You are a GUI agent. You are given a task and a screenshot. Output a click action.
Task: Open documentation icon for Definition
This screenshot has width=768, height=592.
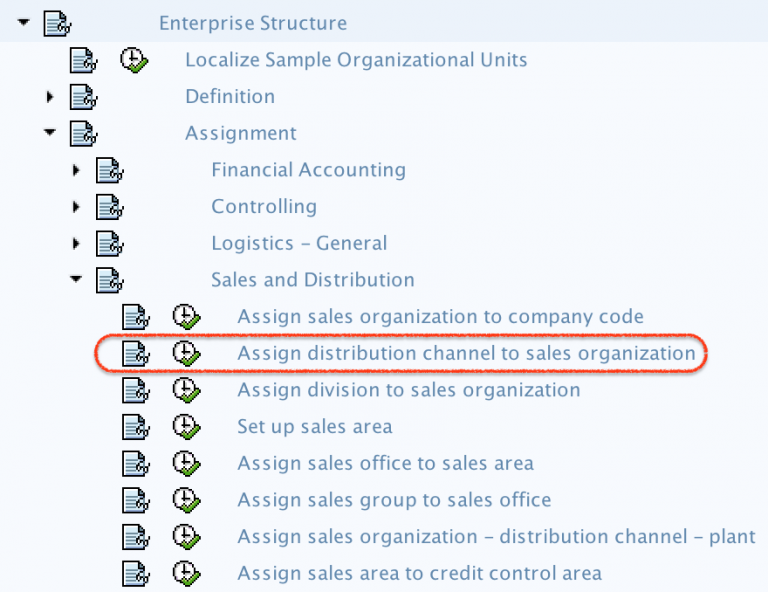point(83,96)
